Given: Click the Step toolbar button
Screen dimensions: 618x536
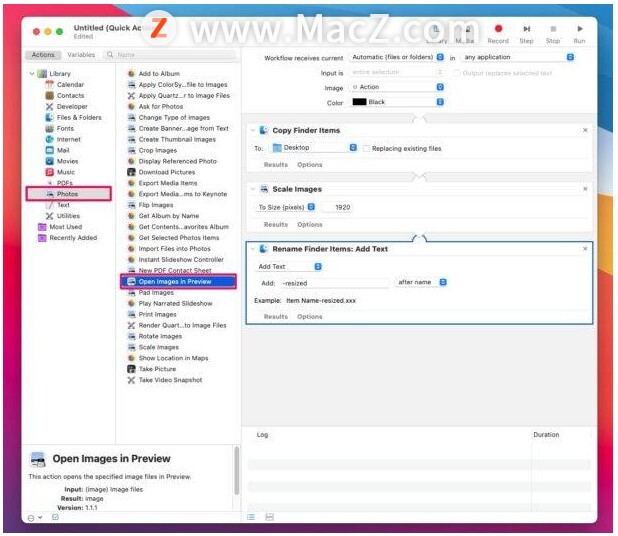Looking at the screenshot, I should pyautogui.click(x=527, y=34).
